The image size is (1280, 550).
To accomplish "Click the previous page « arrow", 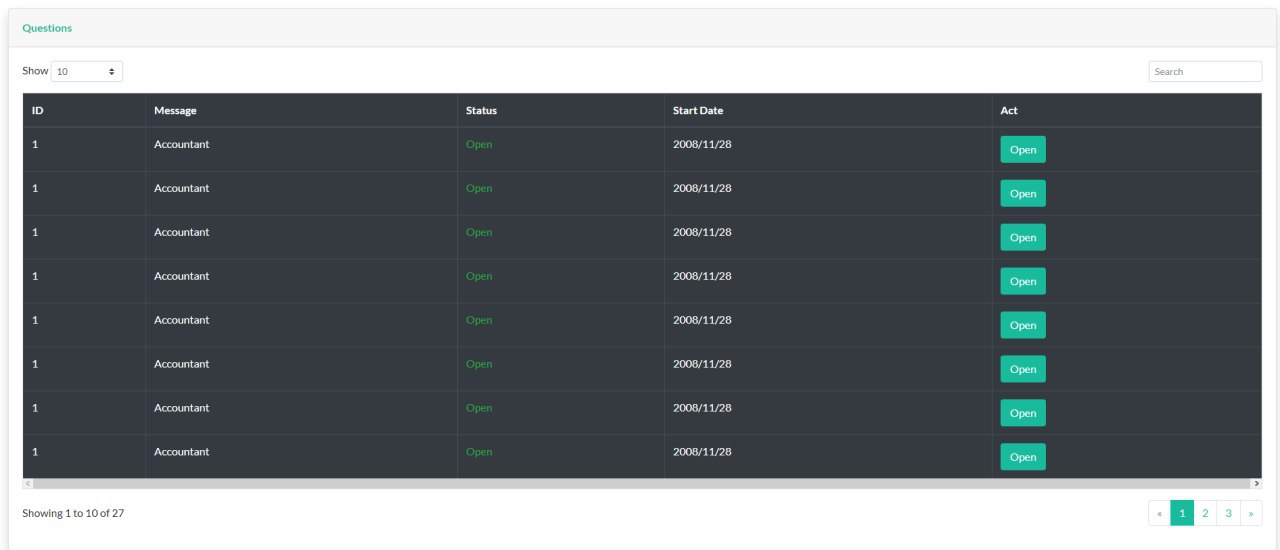I will tap(1159, 513).
